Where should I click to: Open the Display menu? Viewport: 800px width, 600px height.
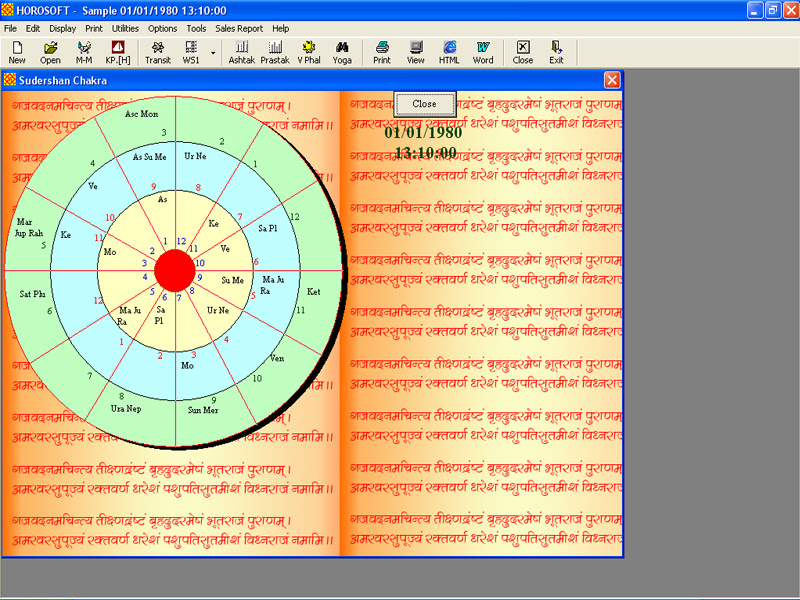[x=62, y=28]
